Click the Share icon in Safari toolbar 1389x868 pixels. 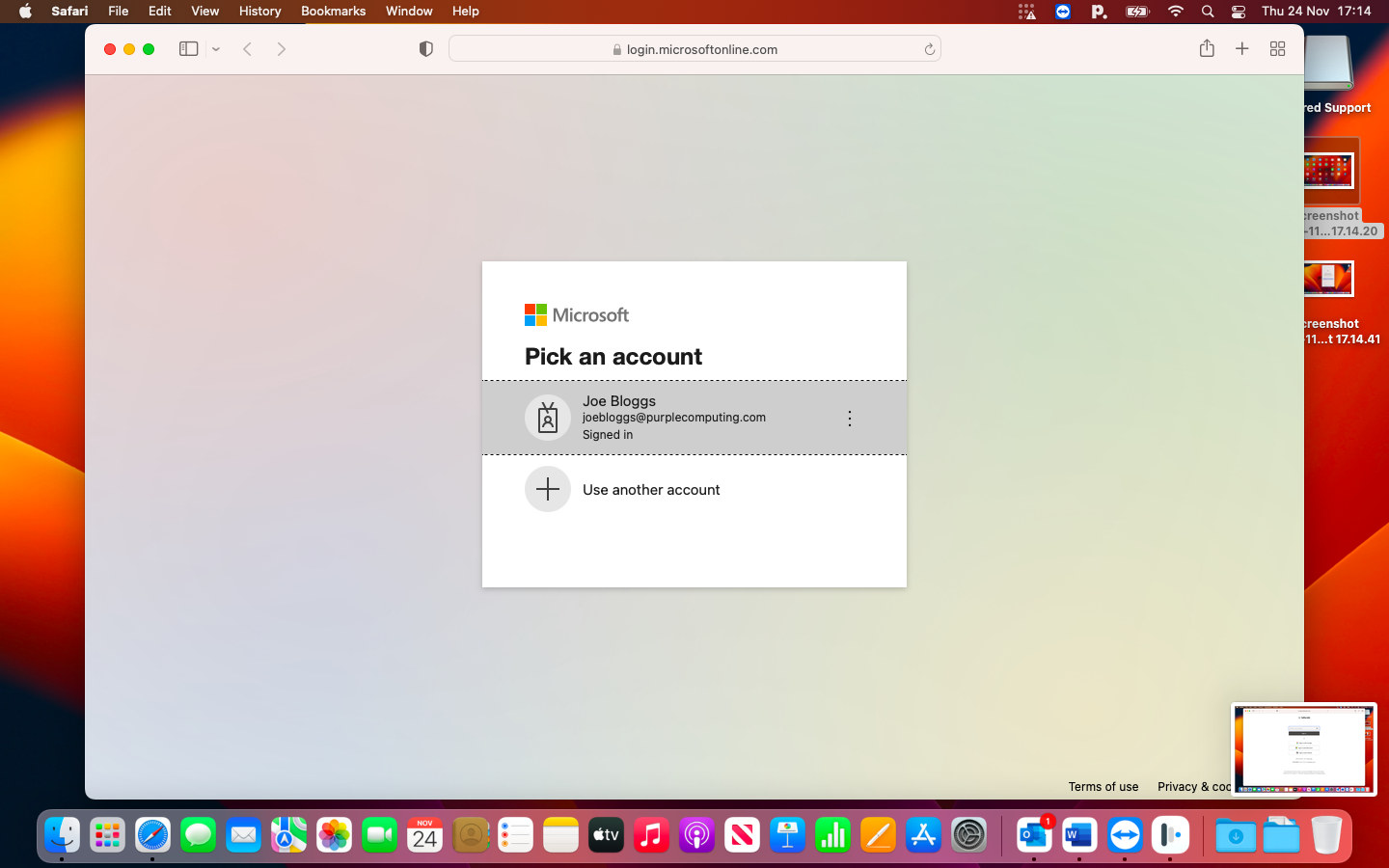tap(1207, 49)
